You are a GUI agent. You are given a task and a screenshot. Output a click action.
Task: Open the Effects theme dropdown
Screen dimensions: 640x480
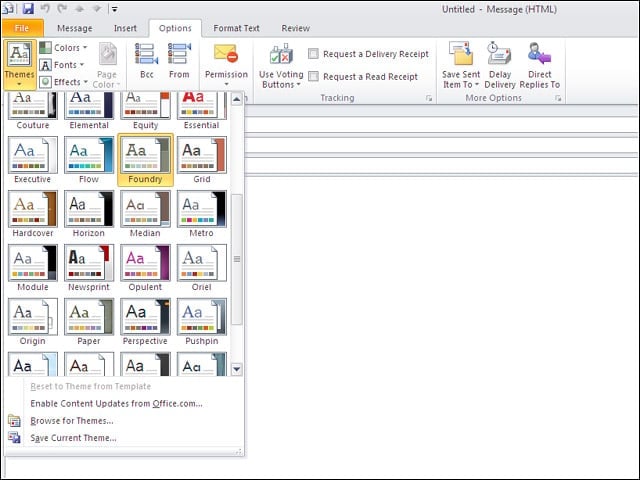(x=64, y=82)
